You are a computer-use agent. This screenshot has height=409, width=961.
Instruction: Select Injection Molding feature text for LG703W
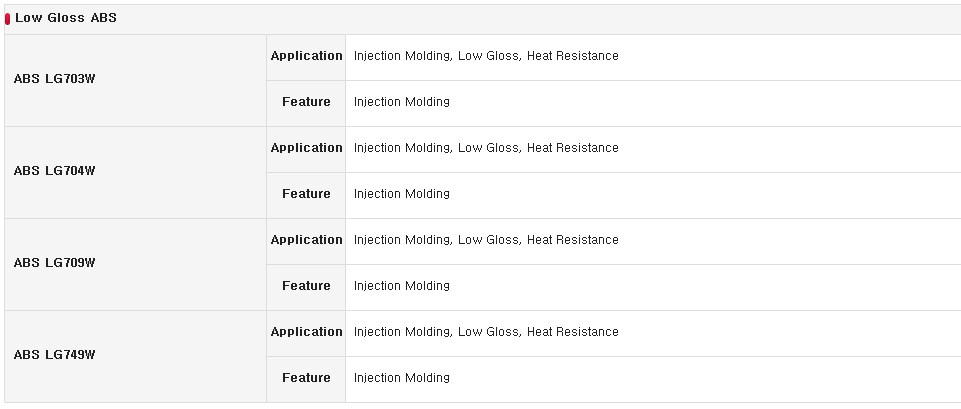(401, 102)
